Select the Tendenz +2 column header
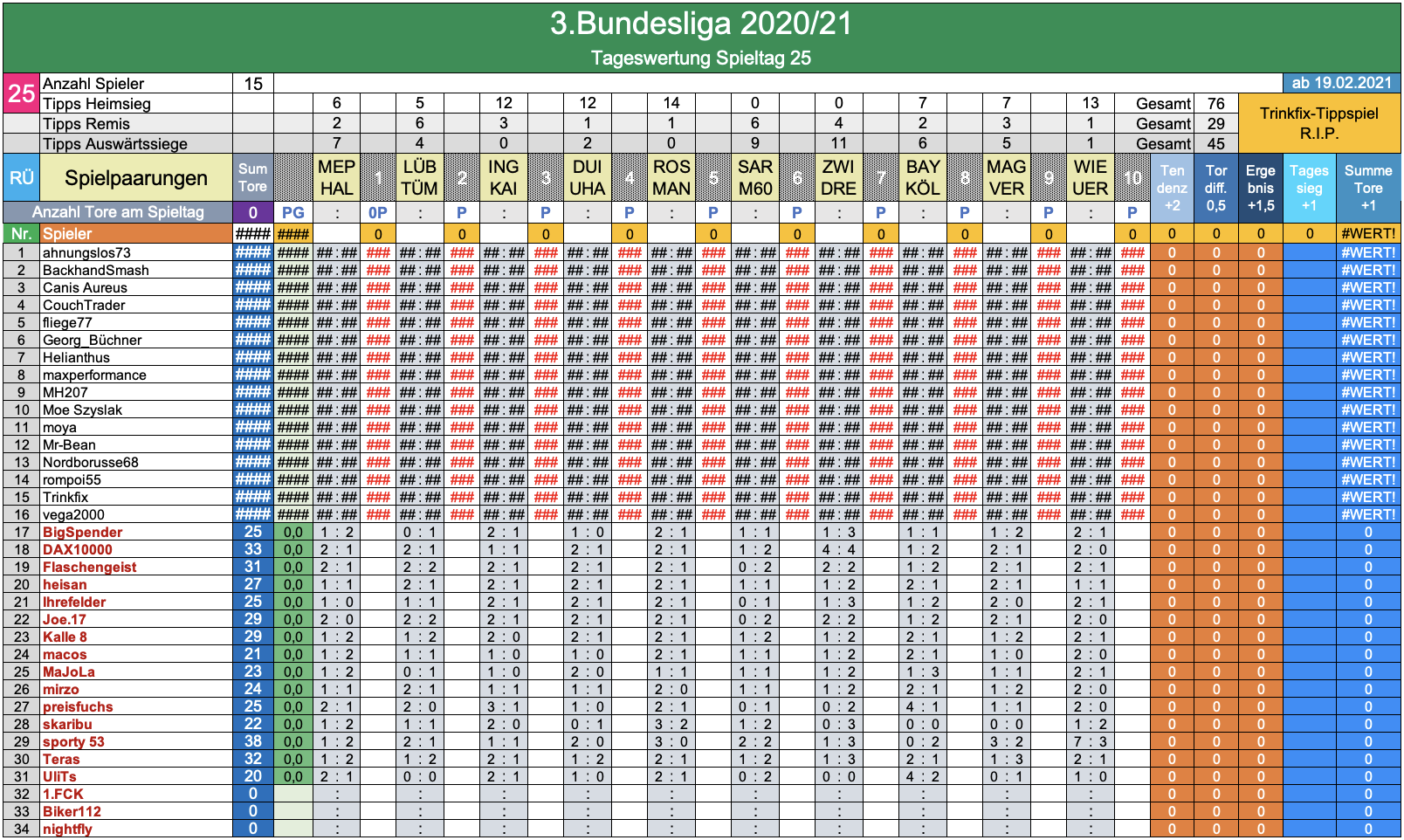This screenshot has width=1404, height=840. (x=1172, y=188)
